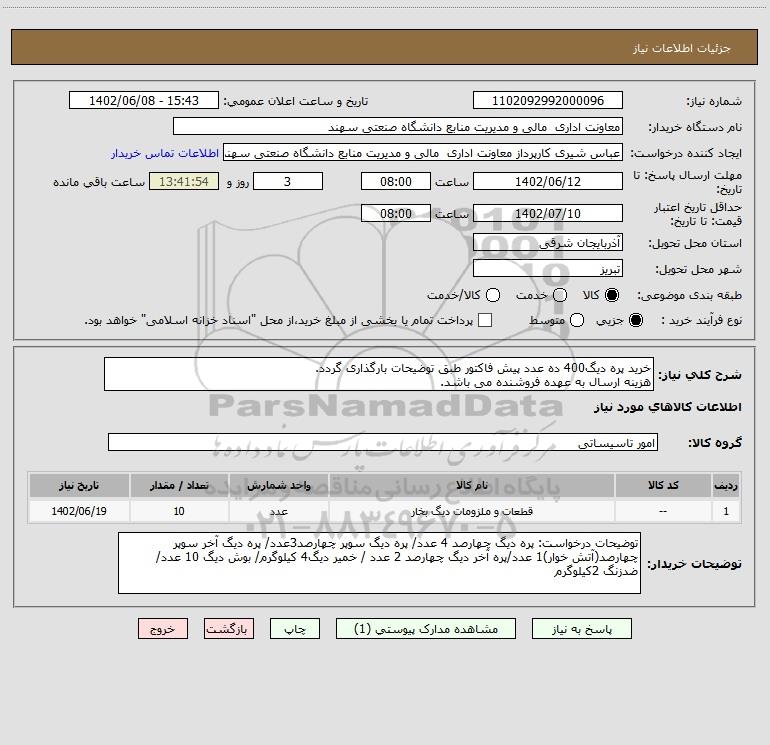The image size is (770, 745).
Task: Toggle the 'اسناد خزانه اسلامی' payment checkbox
Action: [x=485, y=320]
